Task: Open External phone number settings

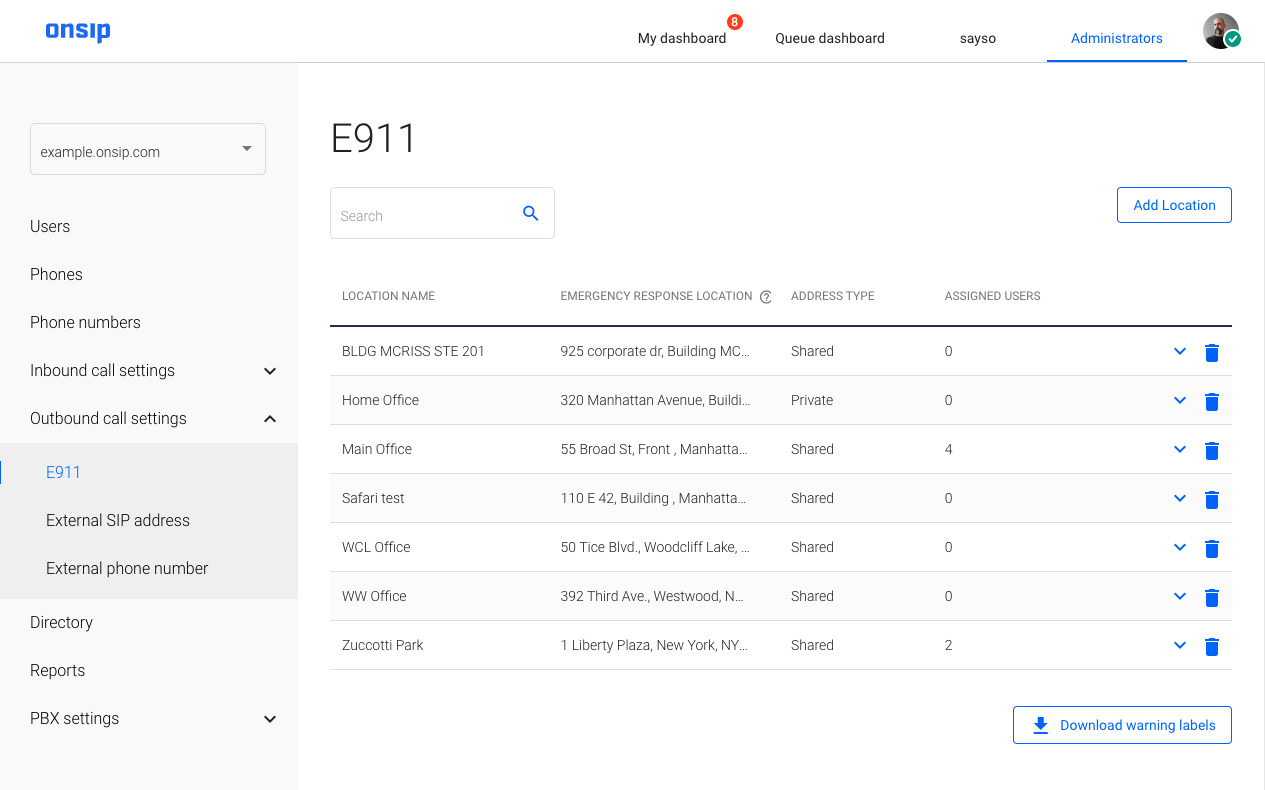Action: (x=127, y=568)
